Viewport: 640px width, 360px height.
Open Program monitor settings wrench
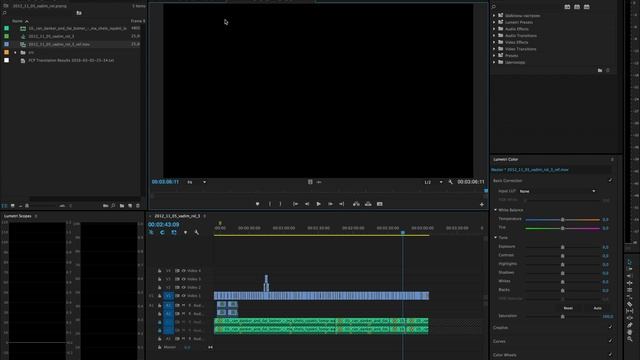[x=451, y=182]
